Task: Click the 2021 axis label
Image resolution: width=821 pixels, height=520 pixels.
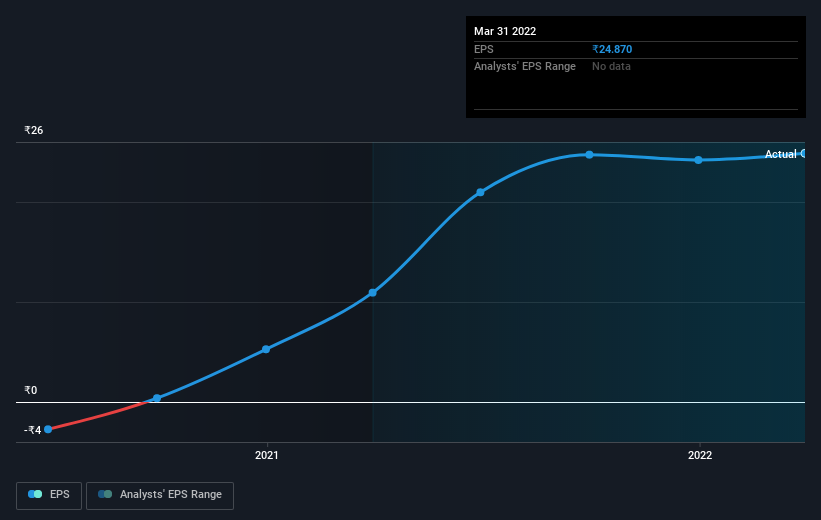Action: click(x=267, y=455)
